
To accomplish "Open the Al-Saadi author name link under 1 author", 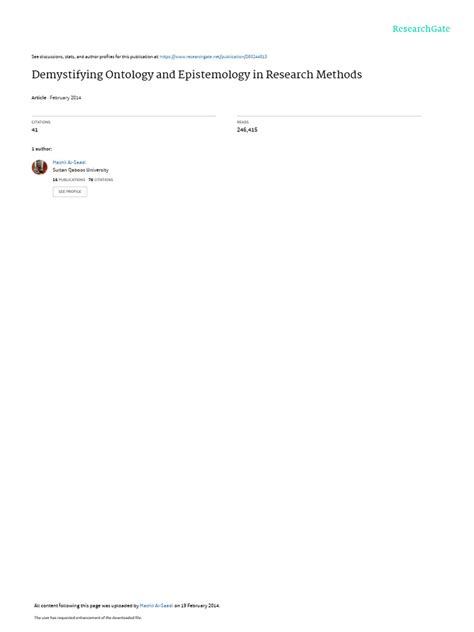I will (x=69, y=162).
